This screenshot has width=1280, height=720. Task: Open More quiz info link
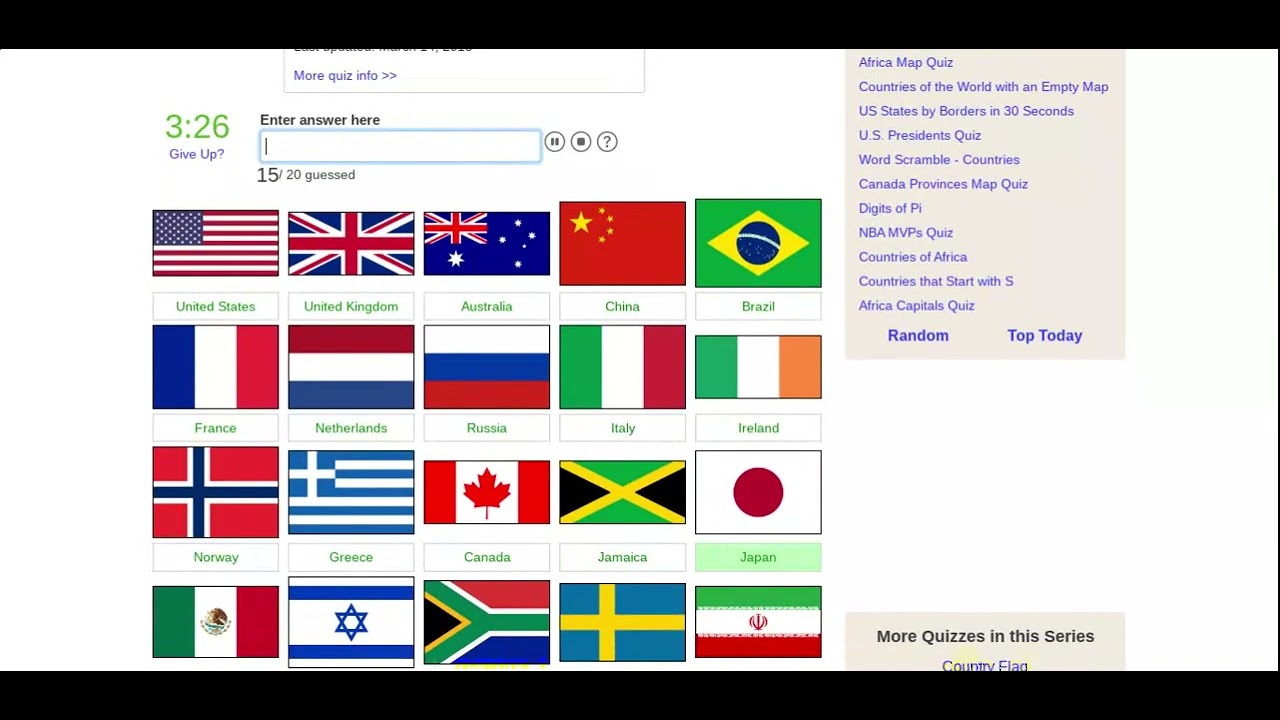(x=345, y=75)
